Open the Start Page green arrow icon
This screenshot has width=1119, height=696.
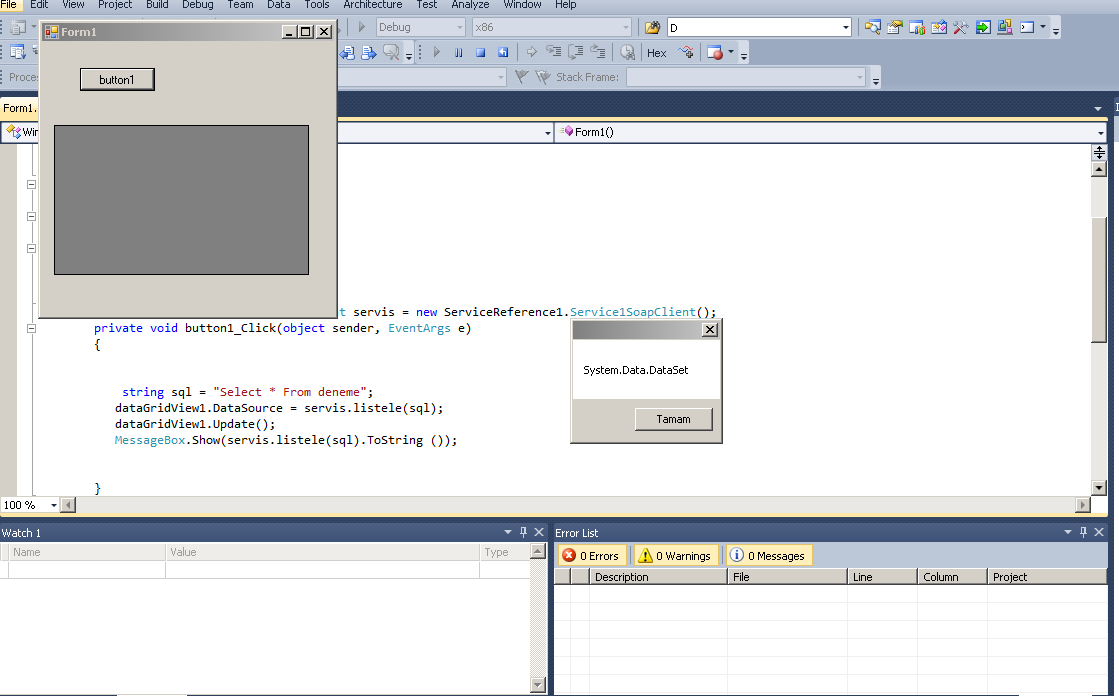coord(983,27)
